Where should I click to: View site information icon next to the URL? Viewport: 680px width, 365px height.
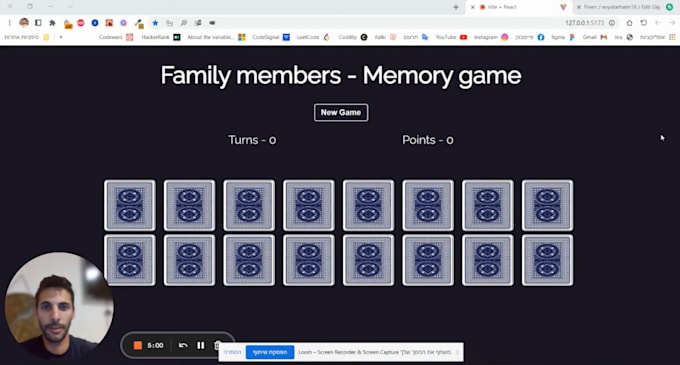click(x=612, y=23)
